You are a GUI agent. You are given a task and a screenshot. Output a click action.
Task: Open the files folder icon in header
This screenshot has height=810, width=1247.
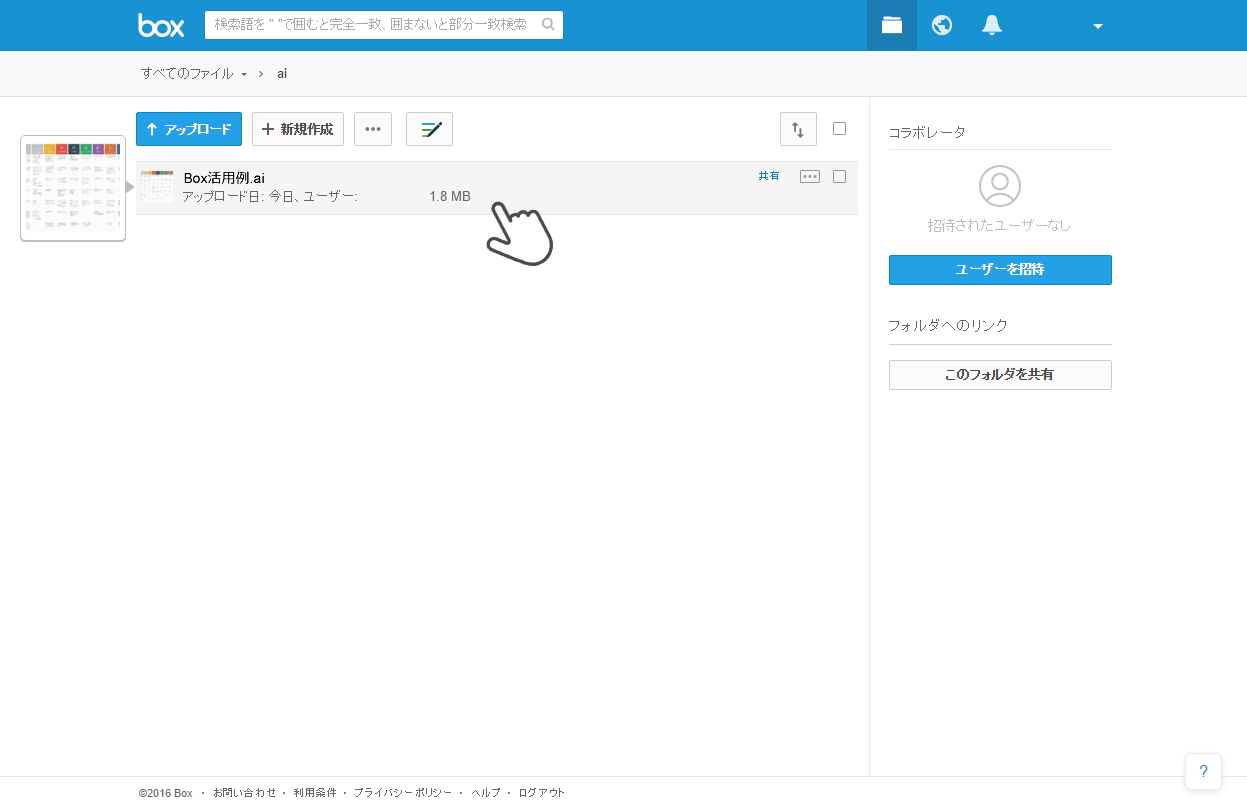click(x=892, y=25)
